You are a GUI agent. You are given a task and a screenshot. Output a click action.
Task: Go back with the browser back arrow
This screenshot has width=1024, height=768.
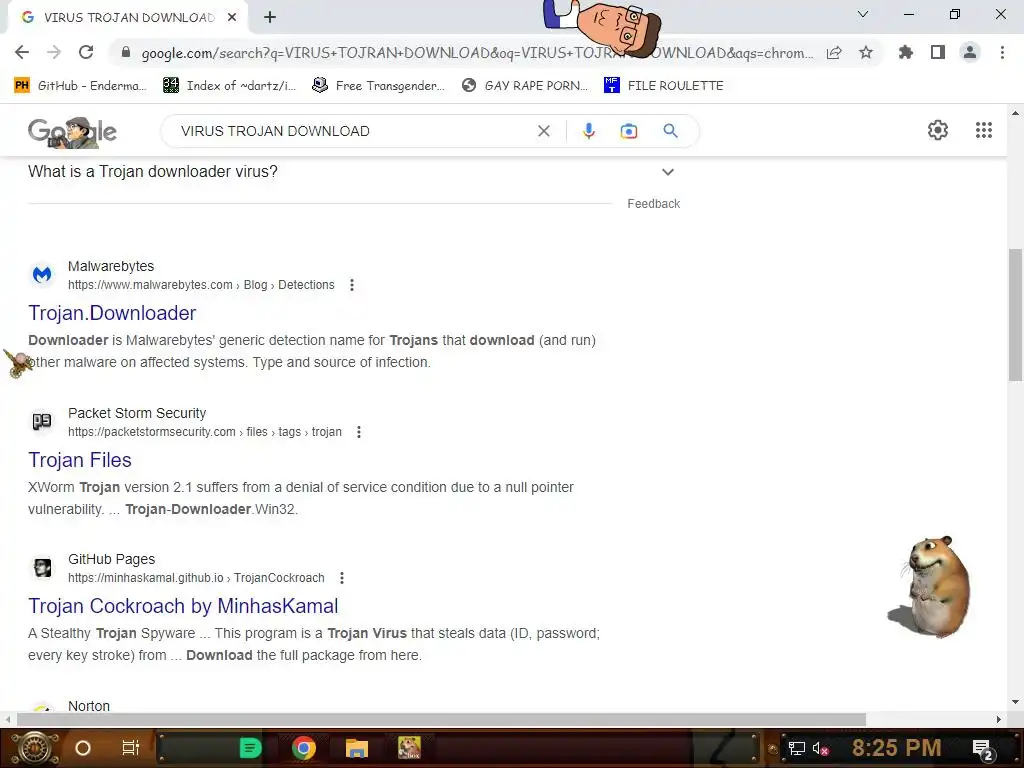coord(22,52)
